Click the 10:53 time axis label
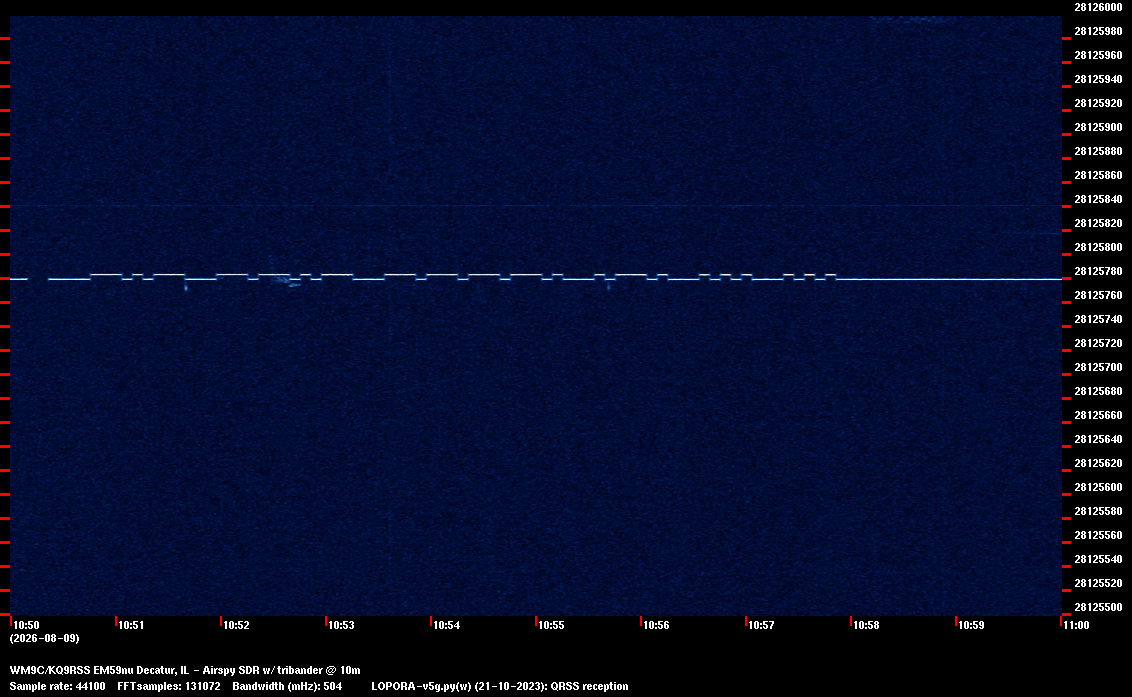This screenshot has width=1132, height=697. click(341, 625)
